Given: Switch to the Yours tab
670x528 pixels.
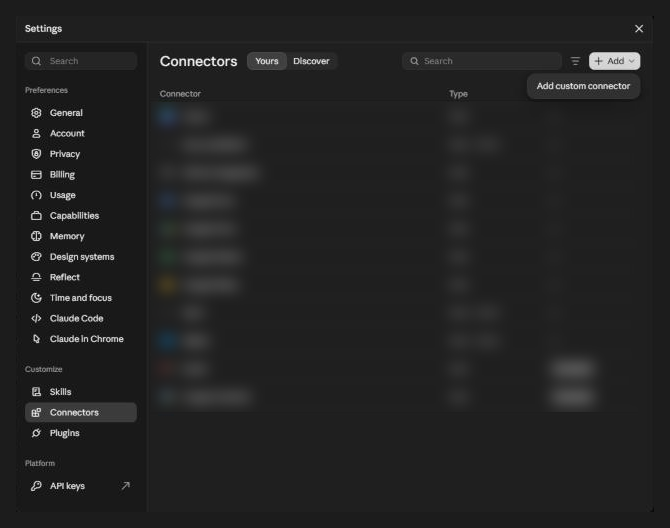Looking at the screenshot, I should pyautogui.click(x=267, y=61).
